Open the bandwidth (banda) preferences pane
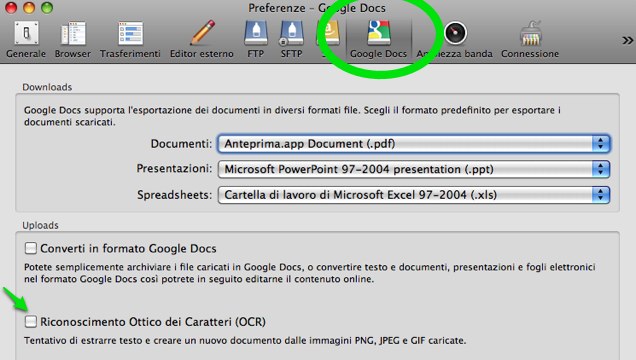Image resolution: width=636 pixels, height=360 pixels. [x=455, y=40]
